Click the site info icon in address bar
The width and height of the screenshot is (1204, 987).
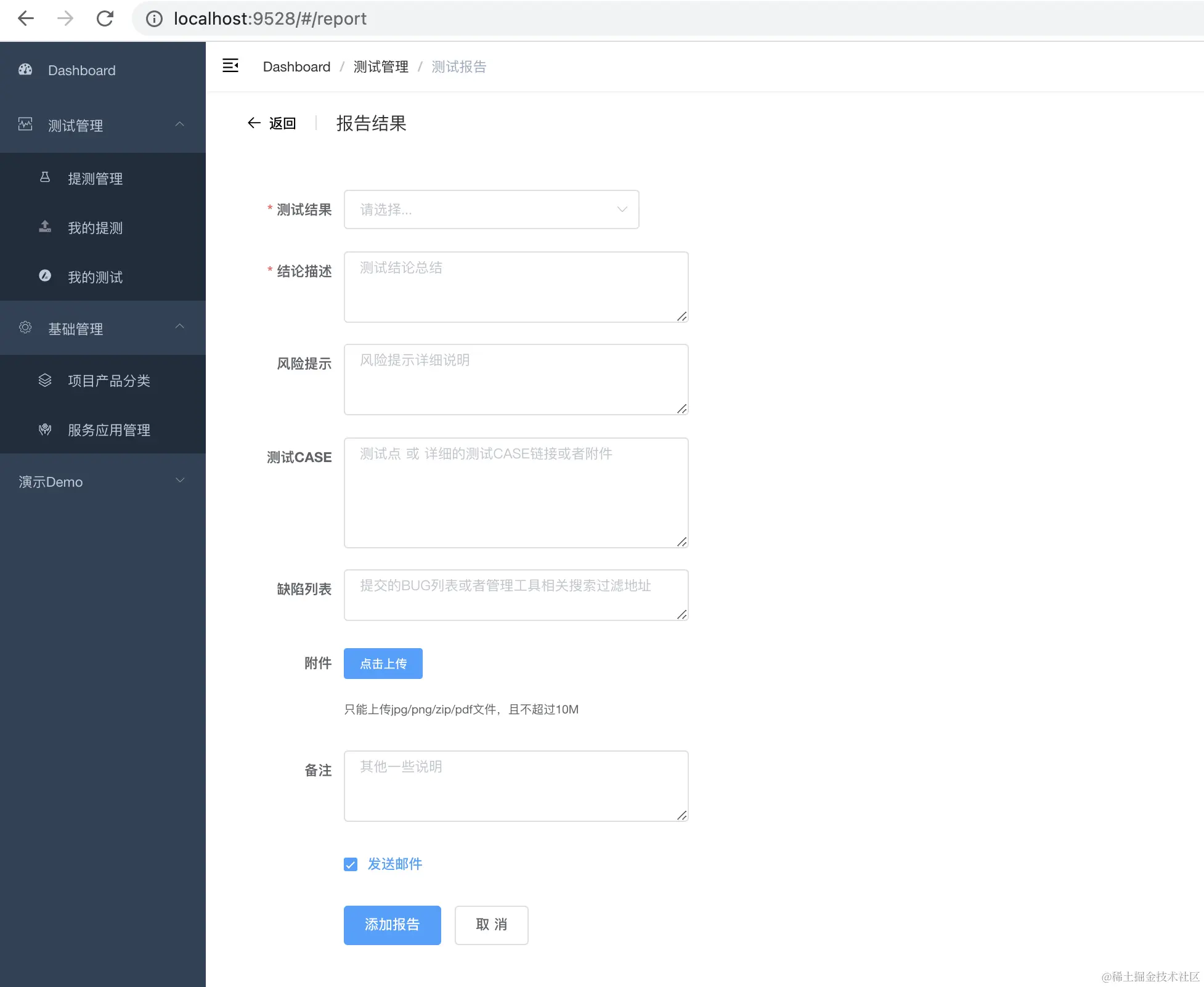pos(154,18)
